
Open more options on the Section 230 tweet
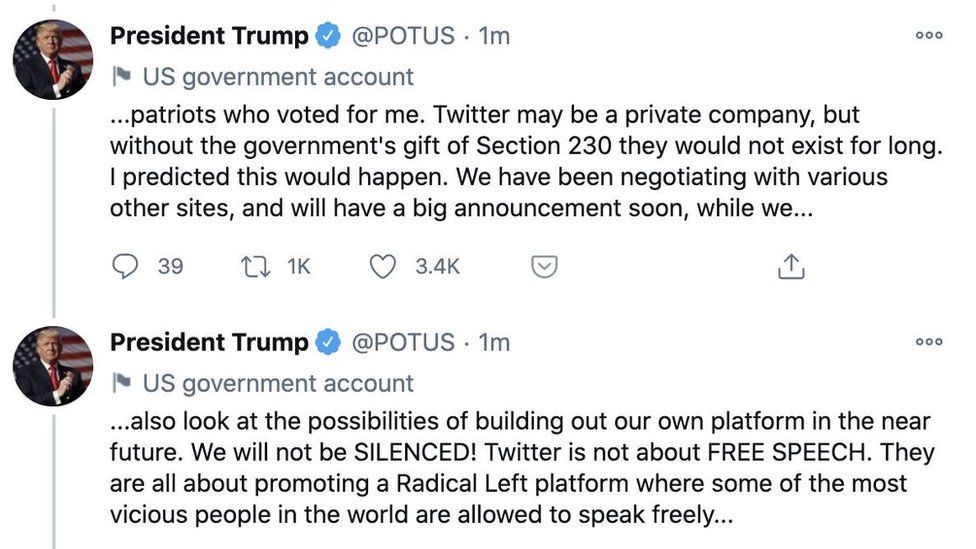point(929,35)
